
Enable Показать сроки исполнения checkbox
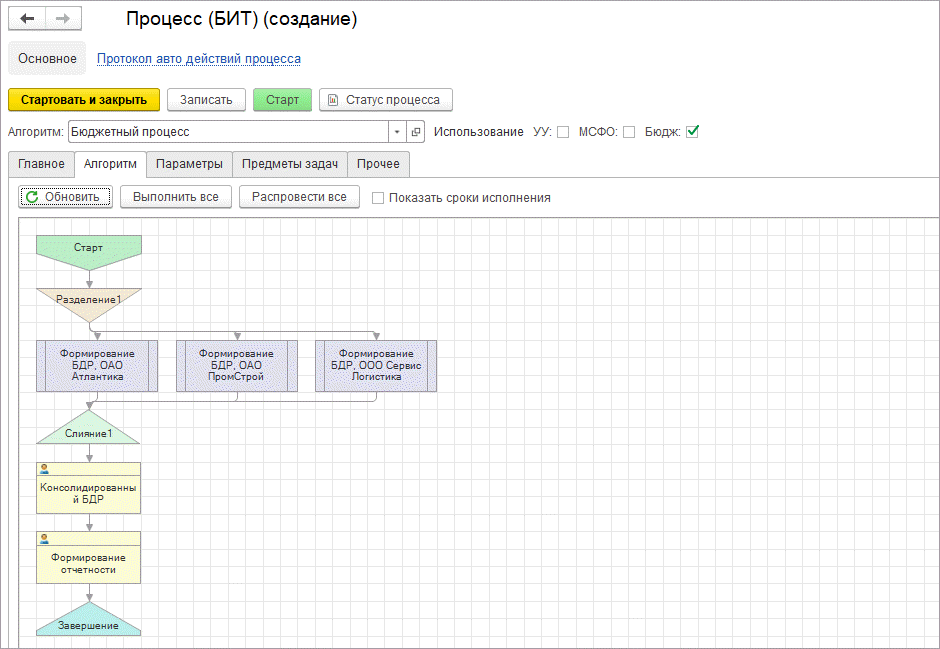pyautogui.click(x=378, y=198)
